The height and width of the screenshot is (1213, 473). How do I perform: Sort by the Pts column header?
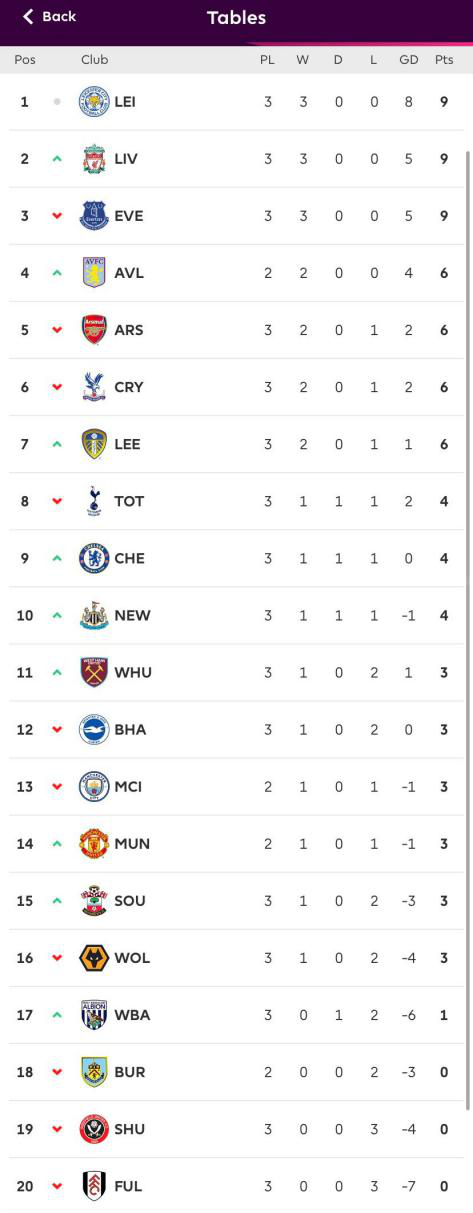(x=444, y=60)
